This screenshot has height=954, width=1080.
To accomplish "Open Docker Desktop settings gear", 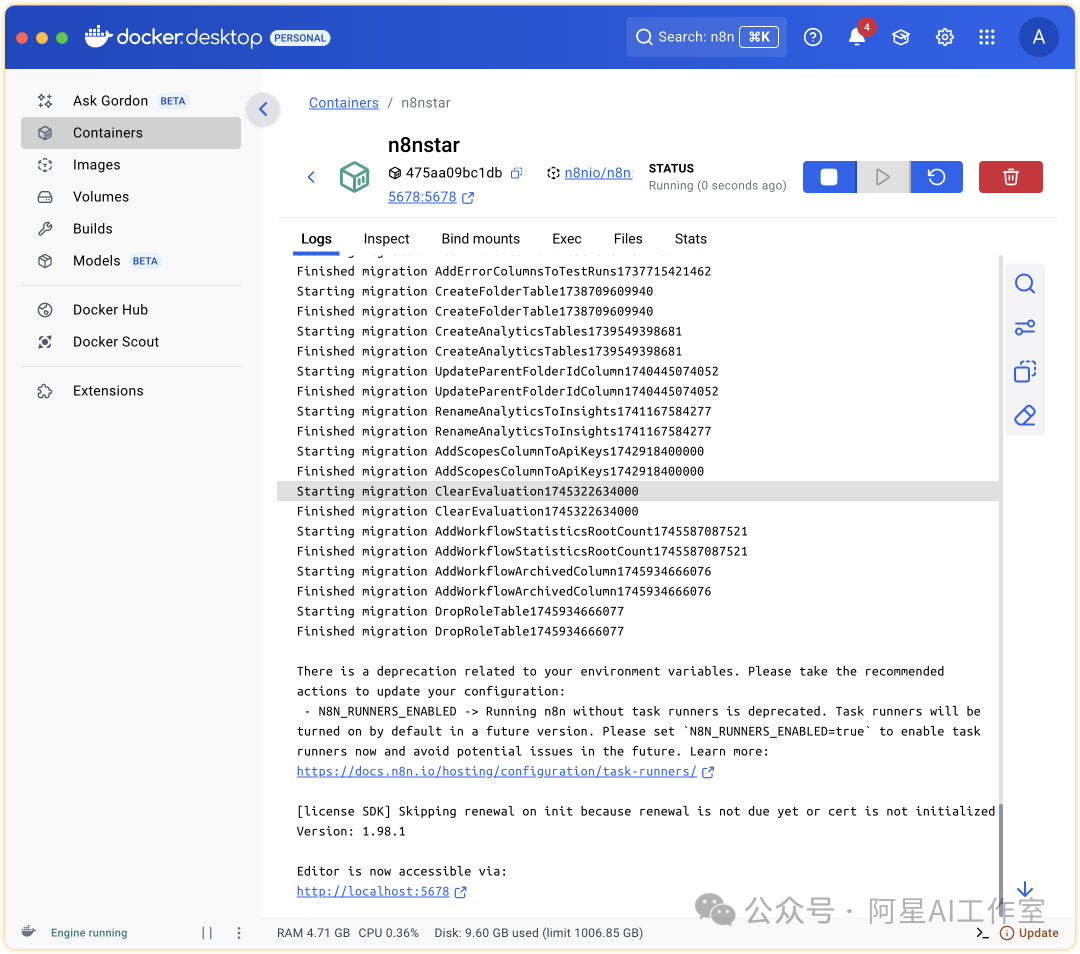I will pyautogui.click(x=944, y=37).
